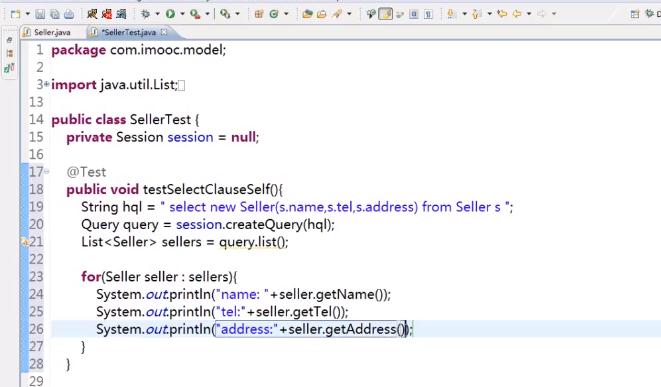The width and height of the screenshot is (661, 387).
Task: Go to Last Edit Location icon
Action: [x=502, y=14]
